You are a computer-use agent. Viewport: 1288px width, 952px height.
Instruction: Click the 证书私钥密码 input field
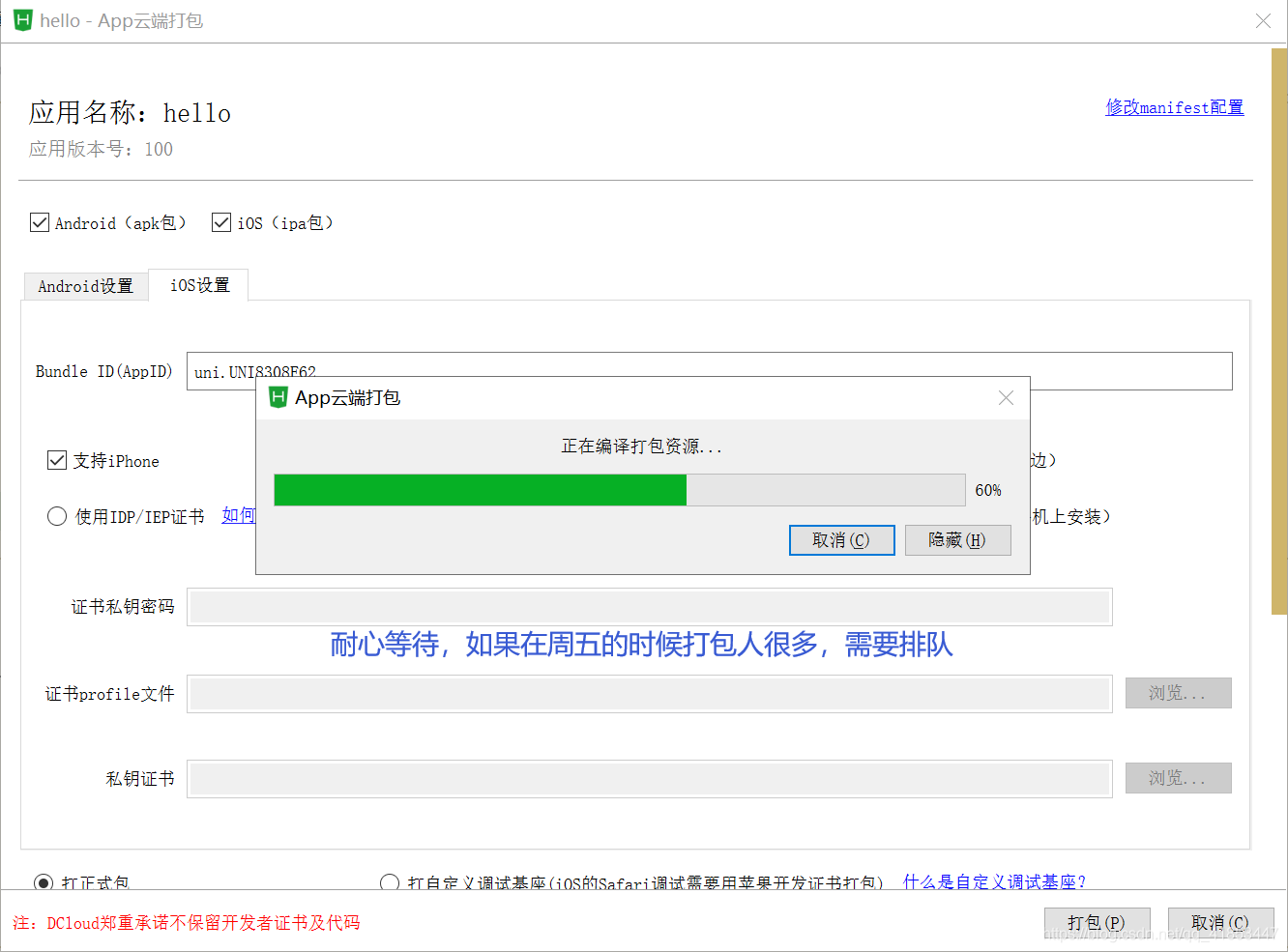650,607
